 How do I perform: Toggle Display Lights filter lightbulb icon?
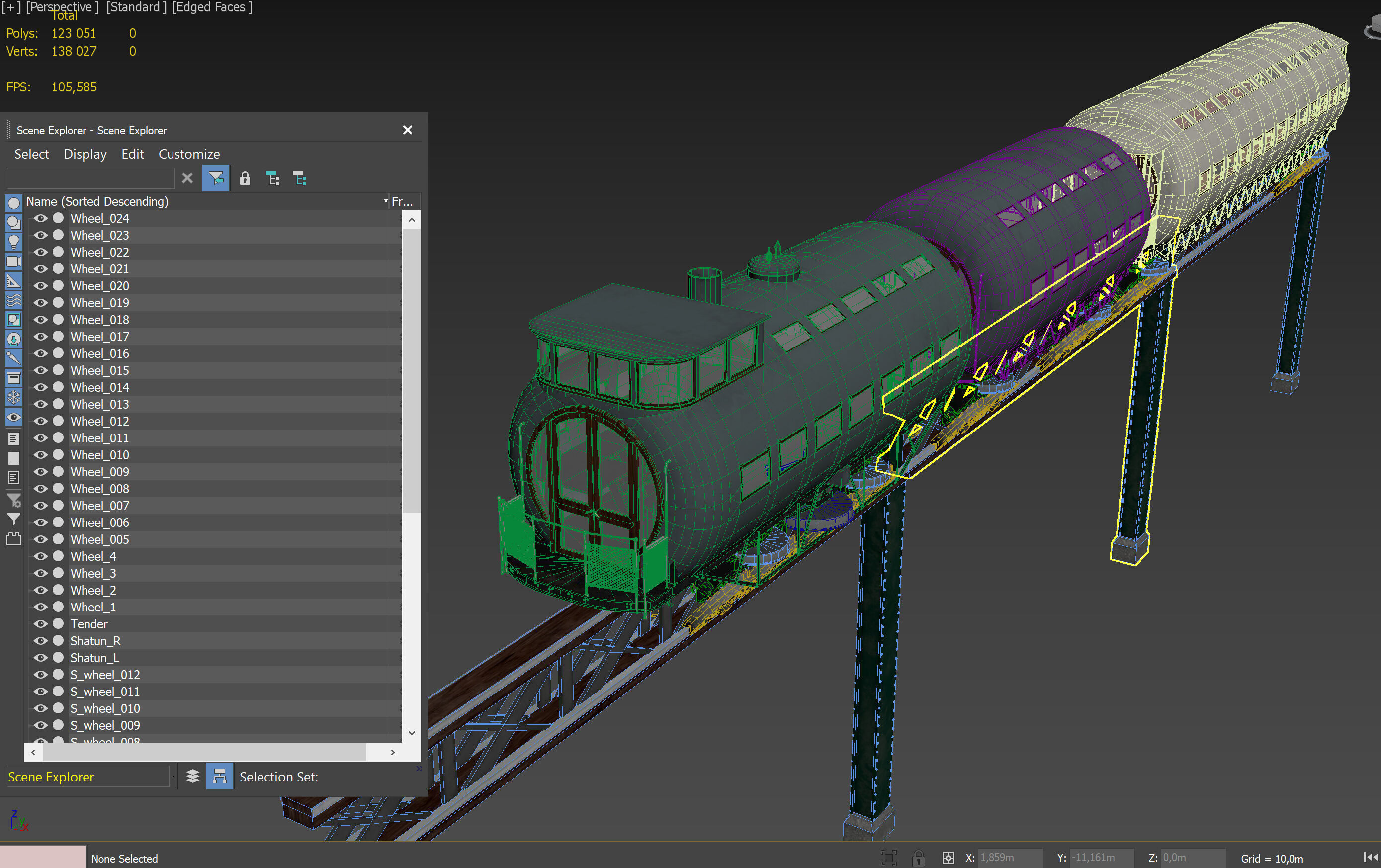tap(14, 242)
